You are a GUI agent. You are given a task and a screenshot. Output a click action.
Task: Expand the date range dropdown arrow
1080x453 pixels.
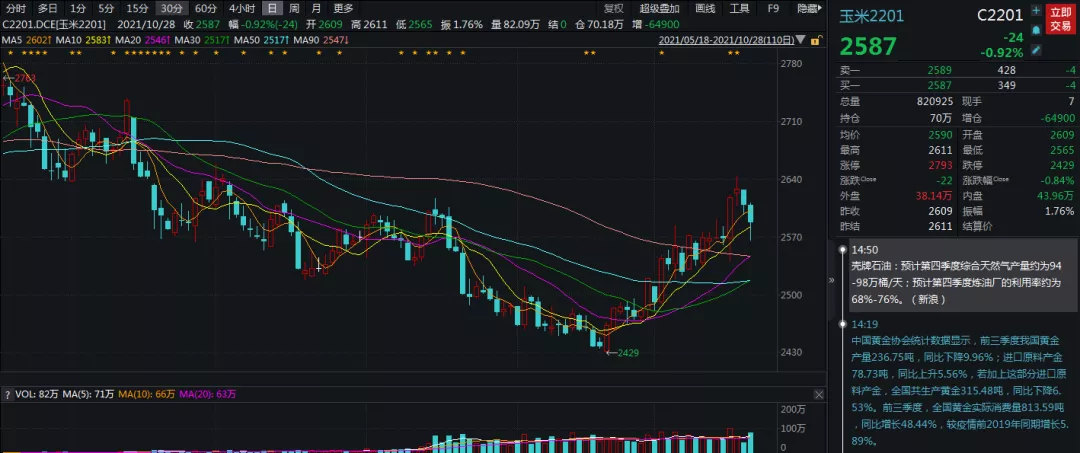[x=800, y=41]
